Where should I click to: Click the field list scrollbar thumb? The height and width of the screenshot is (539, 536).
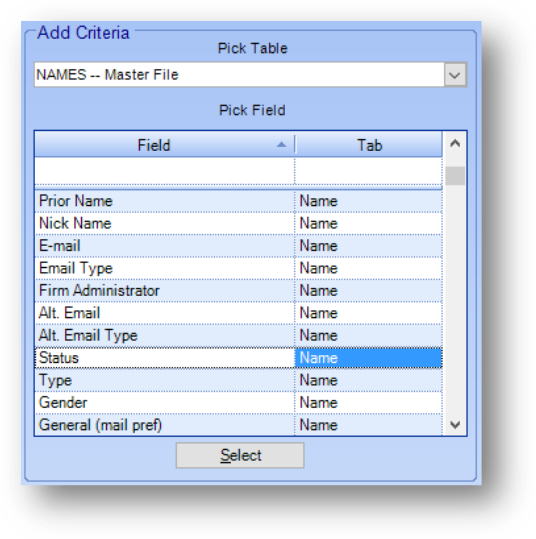tap(455, 176)
